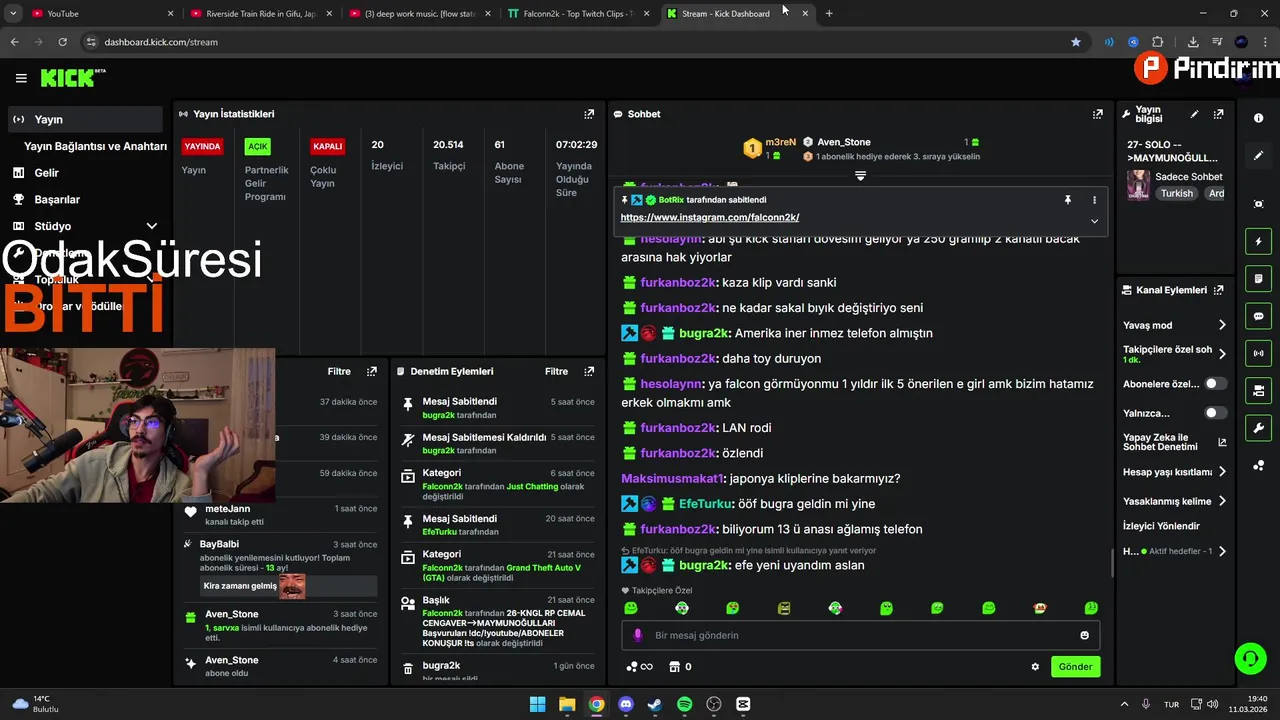Image resolution: width=1280 pixels, height=720 pixels.
Task: Open the pinned instagram.com/falconn2k link
Action: [709, 217]
